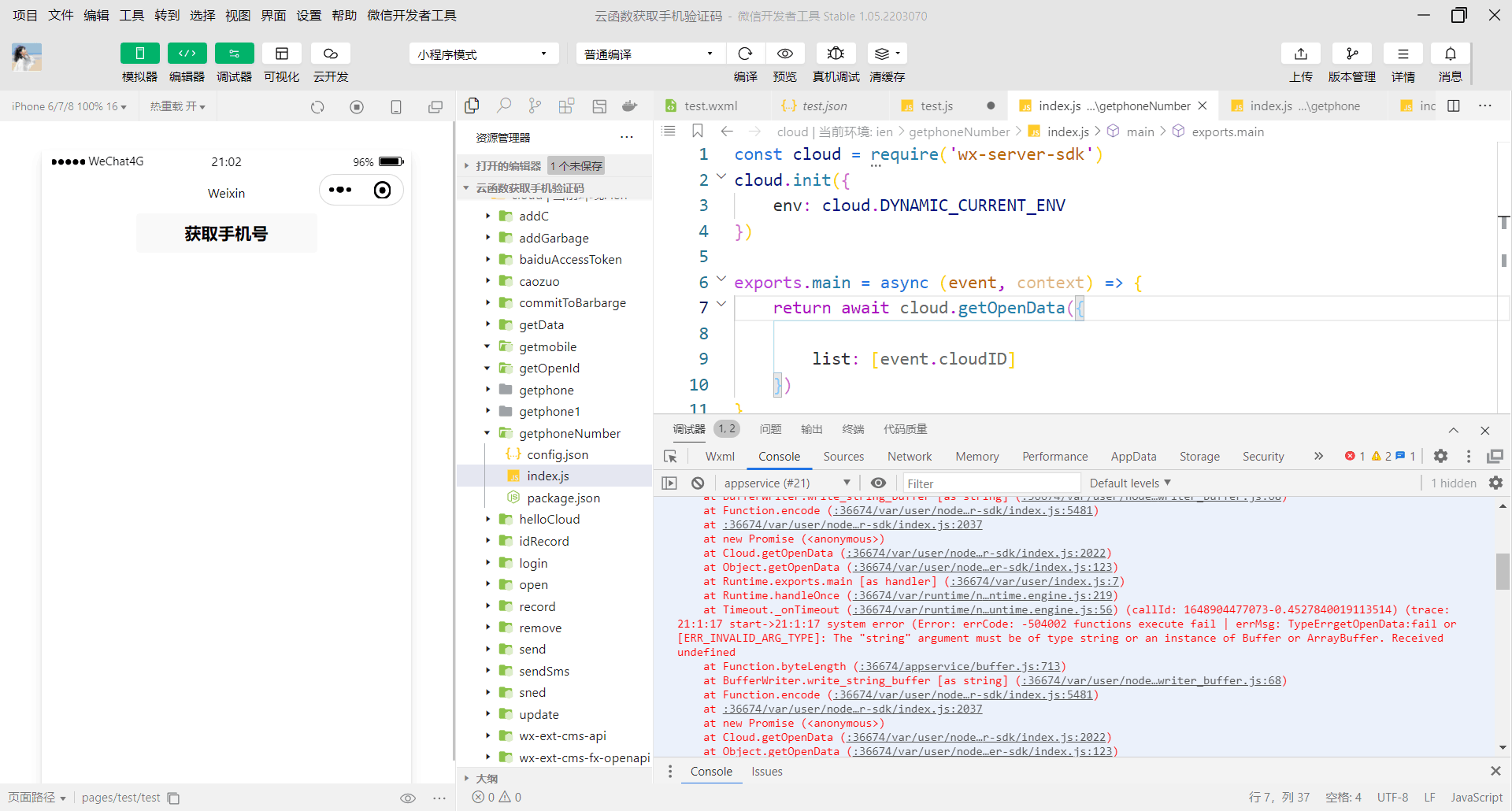Split the editor layout

(x=1454, y=106)
